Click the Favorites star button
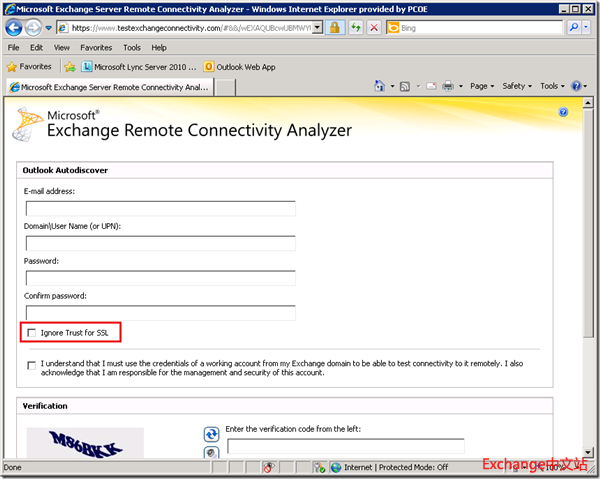 pos(29,67)
